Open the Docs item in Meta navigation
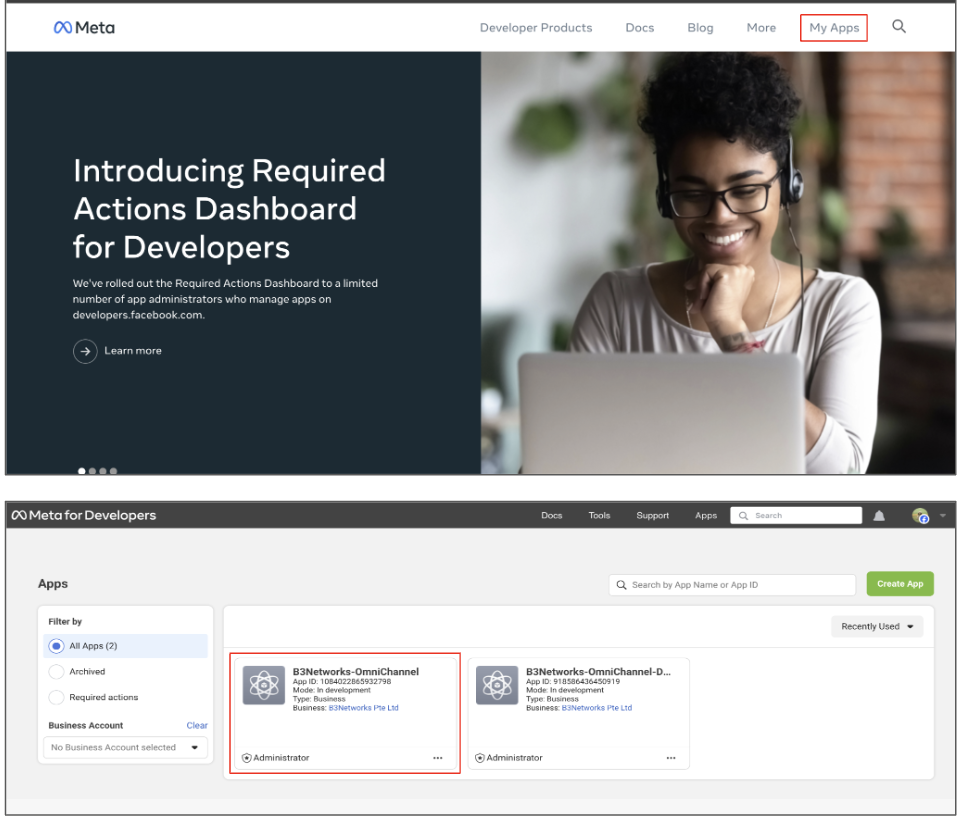 [640, 28]
